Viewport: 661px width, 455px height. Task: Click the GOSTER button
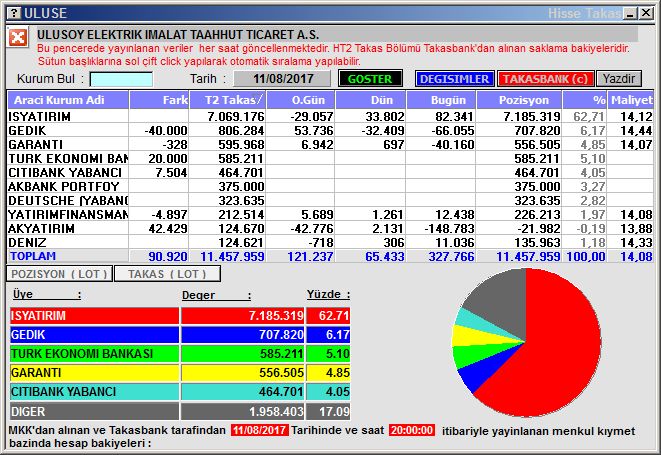pos(370,79)
